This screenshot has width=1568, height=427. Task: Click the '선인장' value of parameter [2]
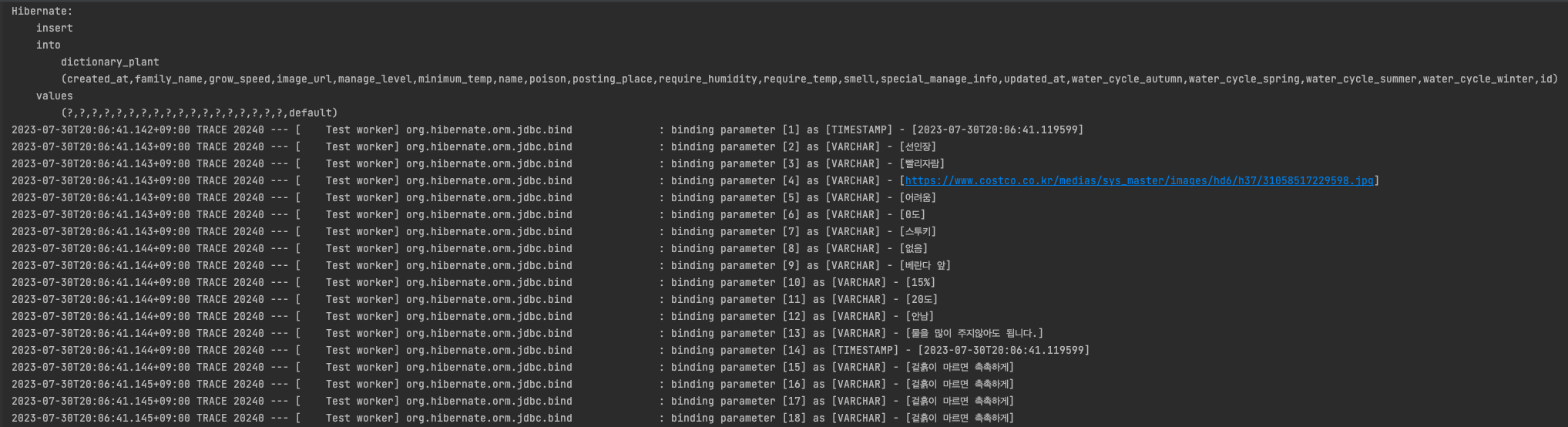[918, 147]
